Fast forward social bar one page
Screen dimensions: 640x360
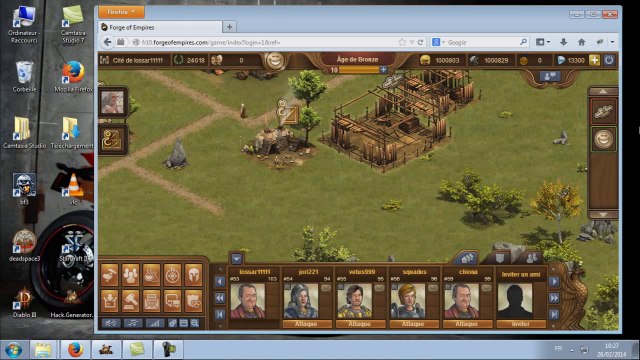click(x=554, y=298)
